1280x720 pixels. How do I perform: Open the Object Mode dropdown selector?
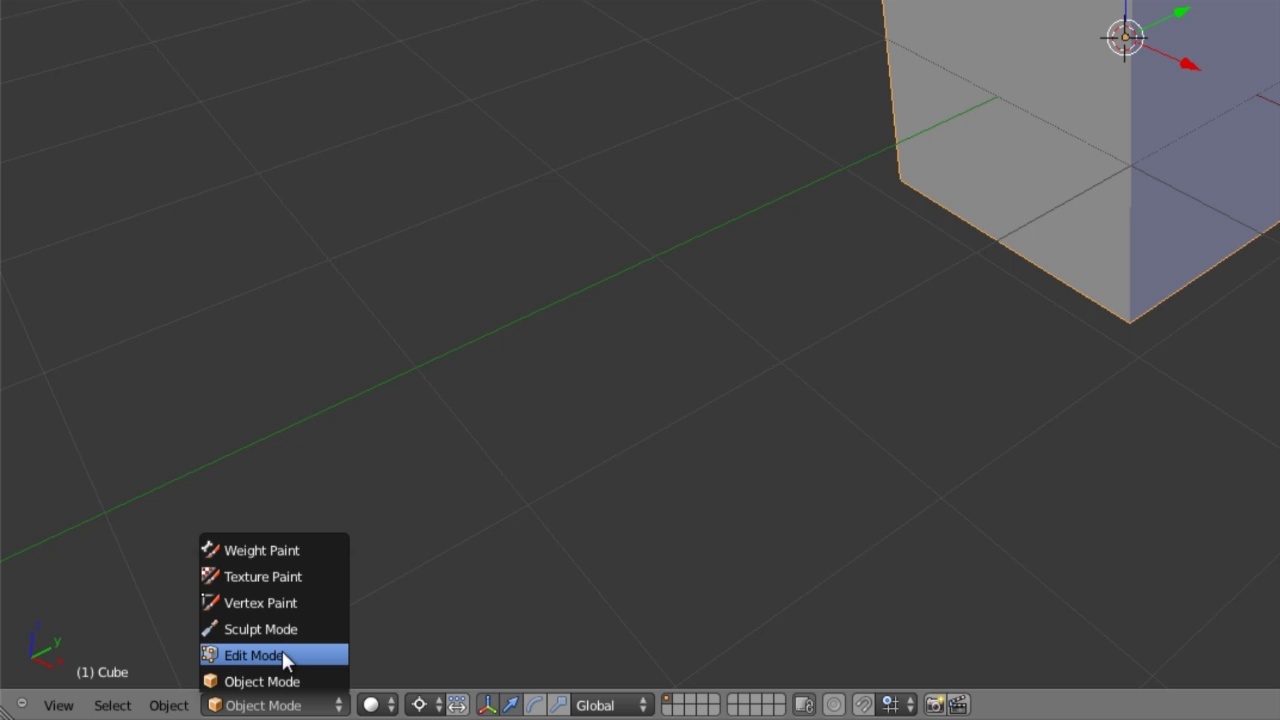[263, 705]
